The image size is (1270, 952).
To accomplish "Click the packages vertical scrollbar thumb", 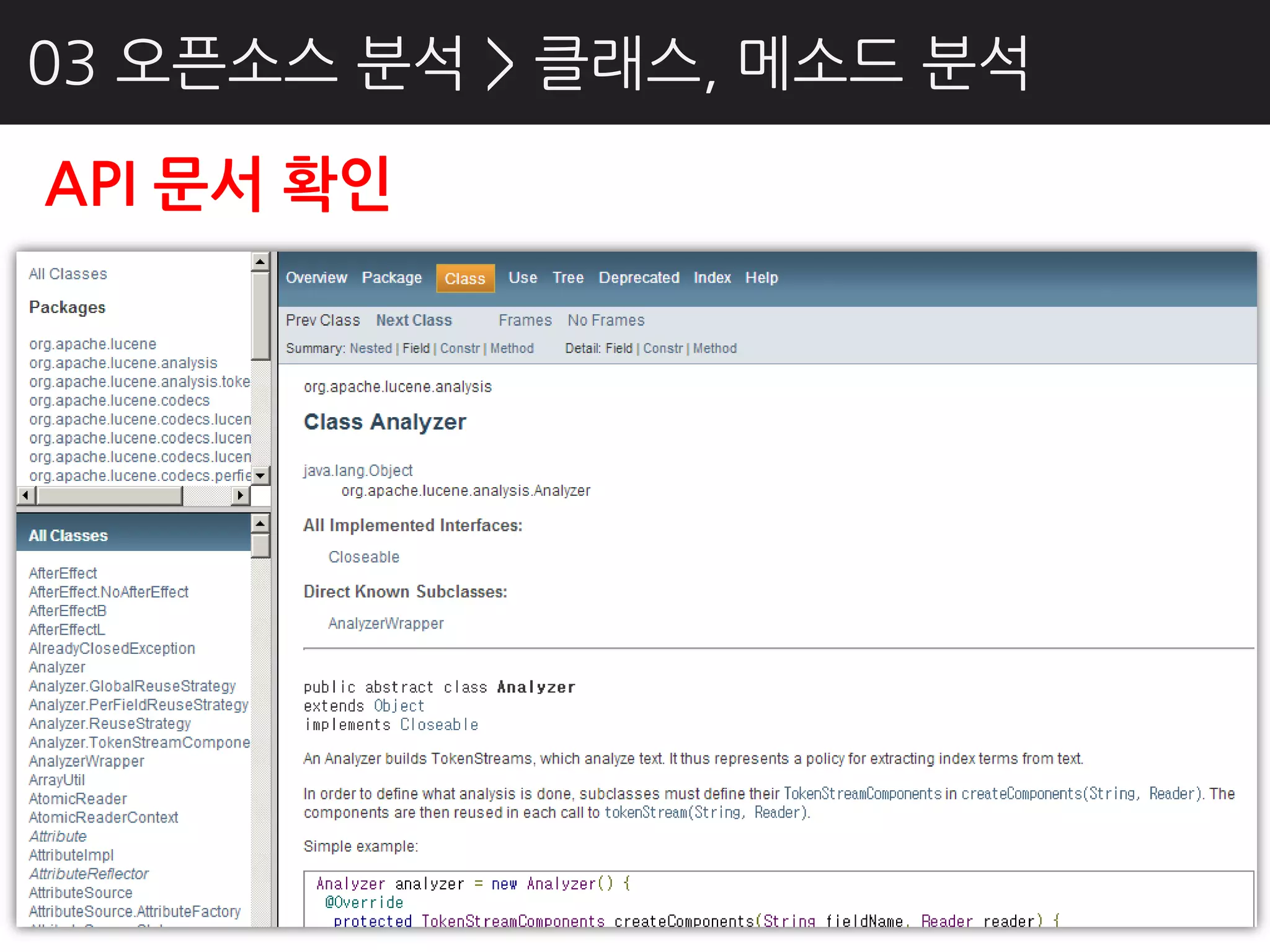I will coord(260,315).
